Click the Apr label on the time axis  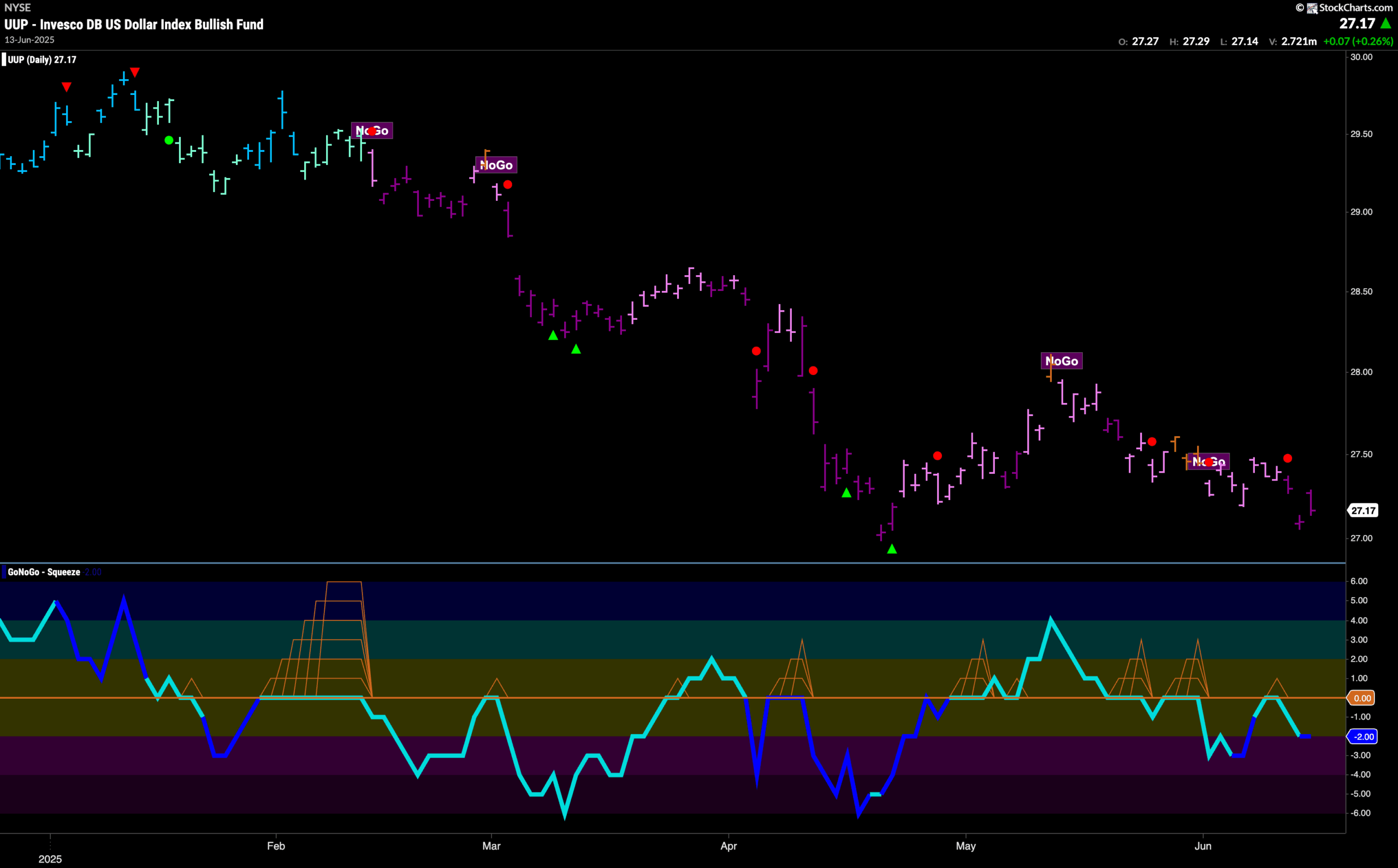tap(728, 846)
